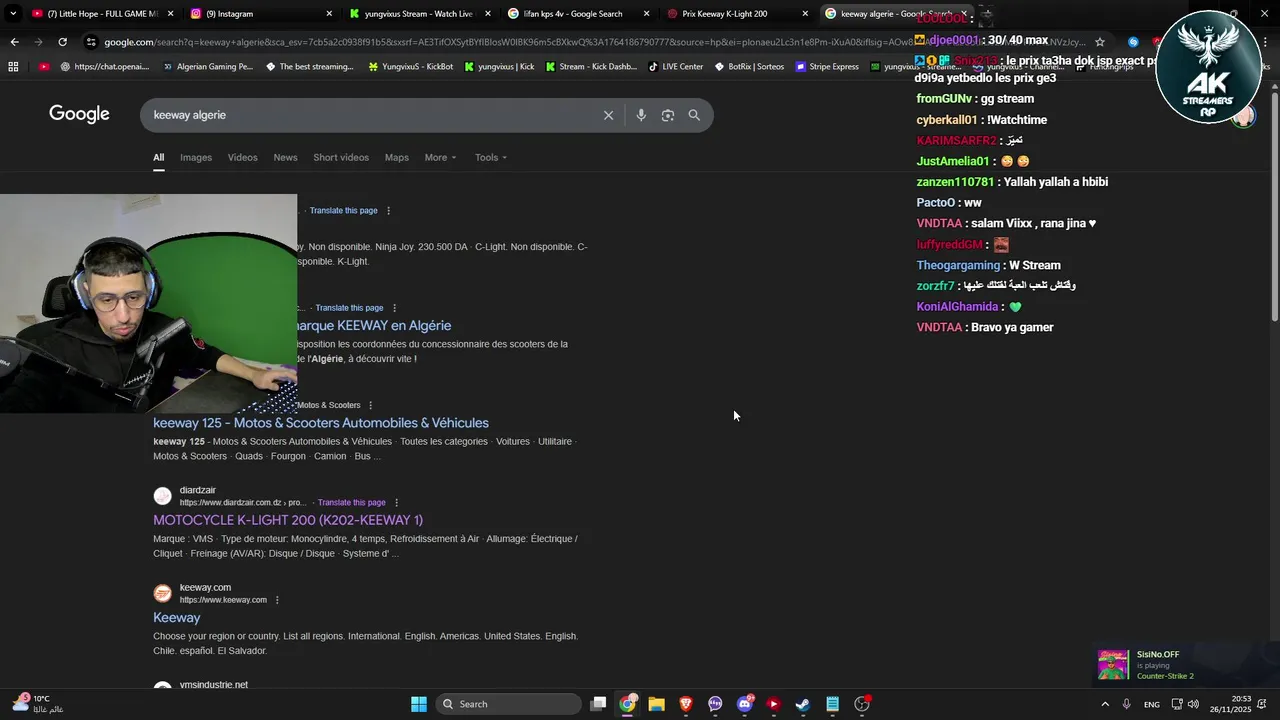Open Discord from the taskbar

744,704
